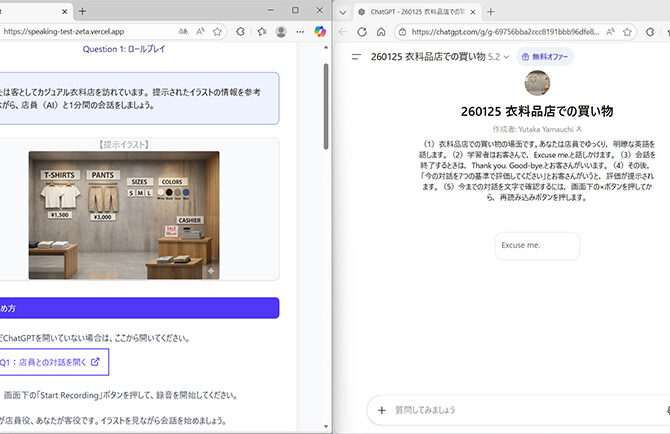Open a new tab in right browser window
This screenshot has width=670, height=434.
coord(491,12)
